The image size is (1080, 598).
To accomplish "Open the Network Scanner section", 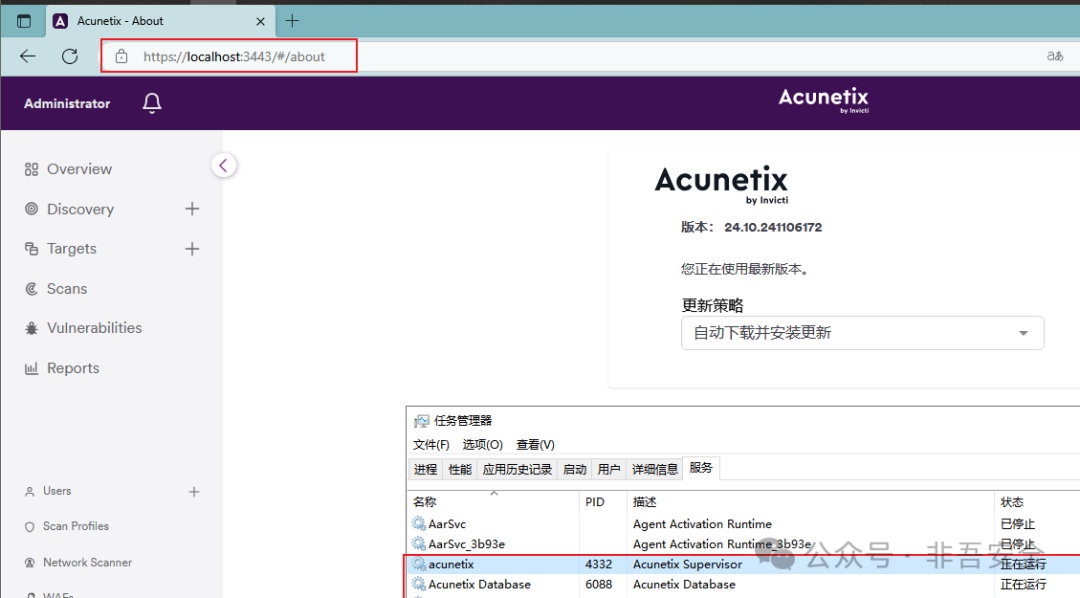I will (88, 562).
